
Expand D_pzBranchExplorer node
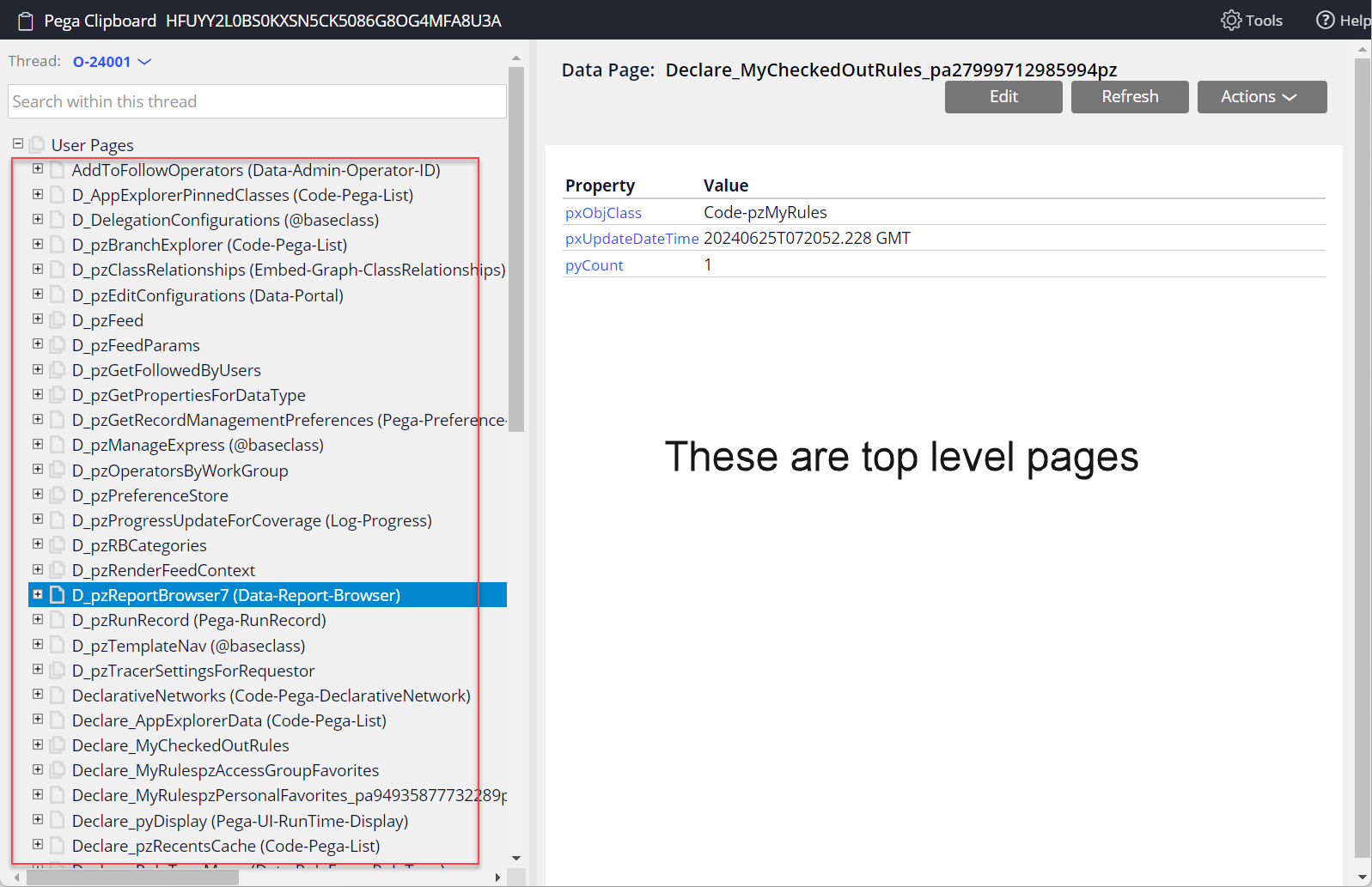[x=38, y=244]
